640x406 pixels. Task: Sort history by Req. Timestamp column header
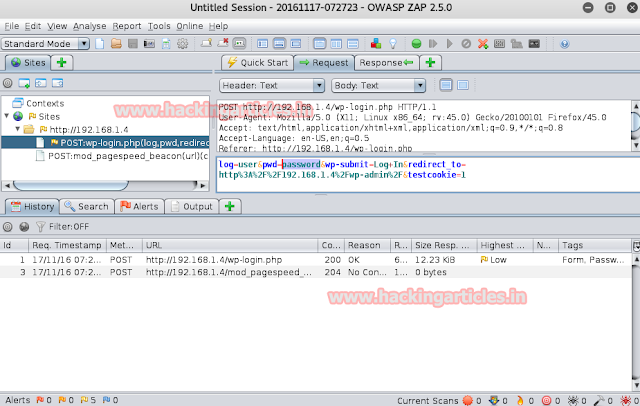[x=67, y=245]
